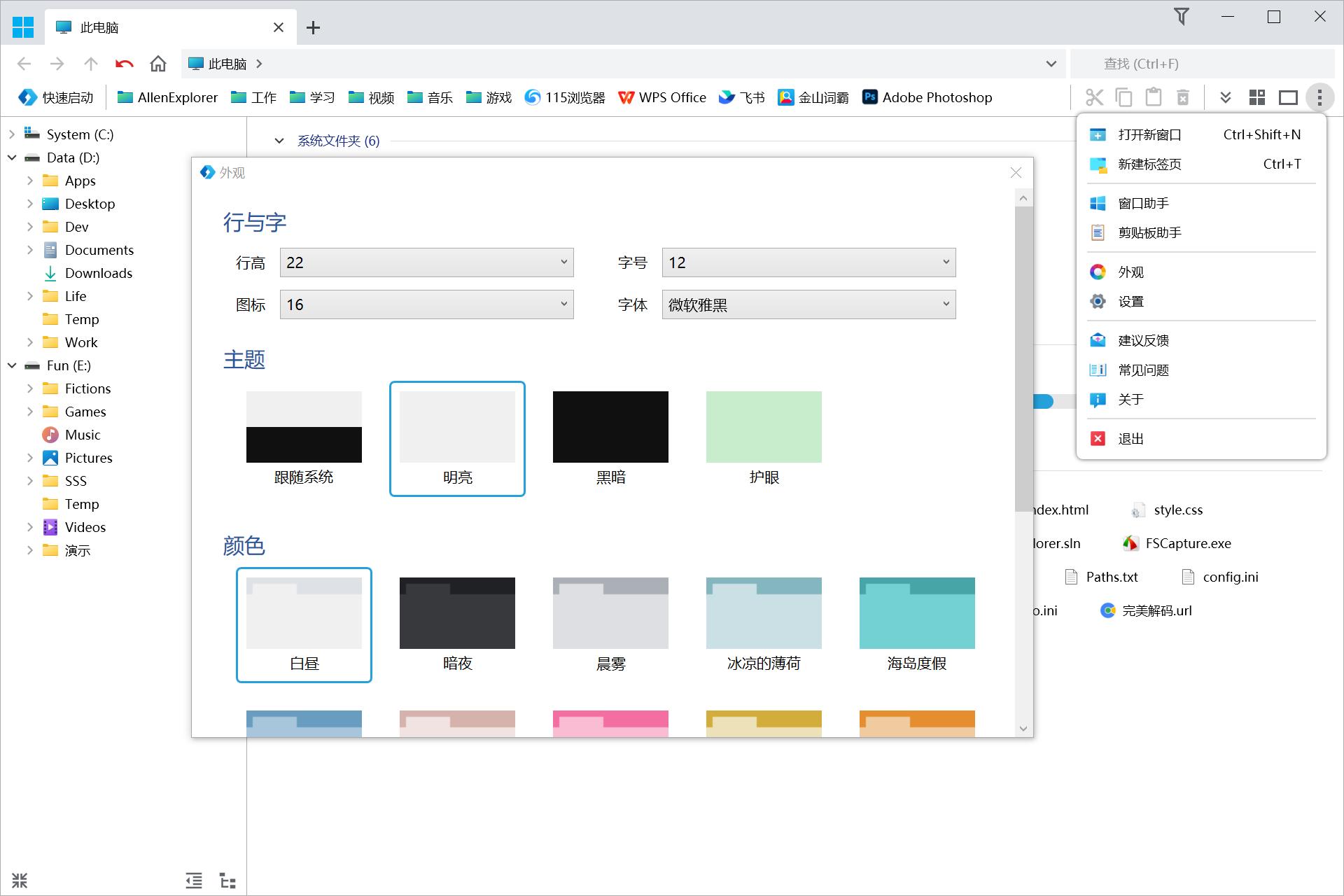
Task: Collapse the 系统文件夹 (6) section
Action: [279, 140]
